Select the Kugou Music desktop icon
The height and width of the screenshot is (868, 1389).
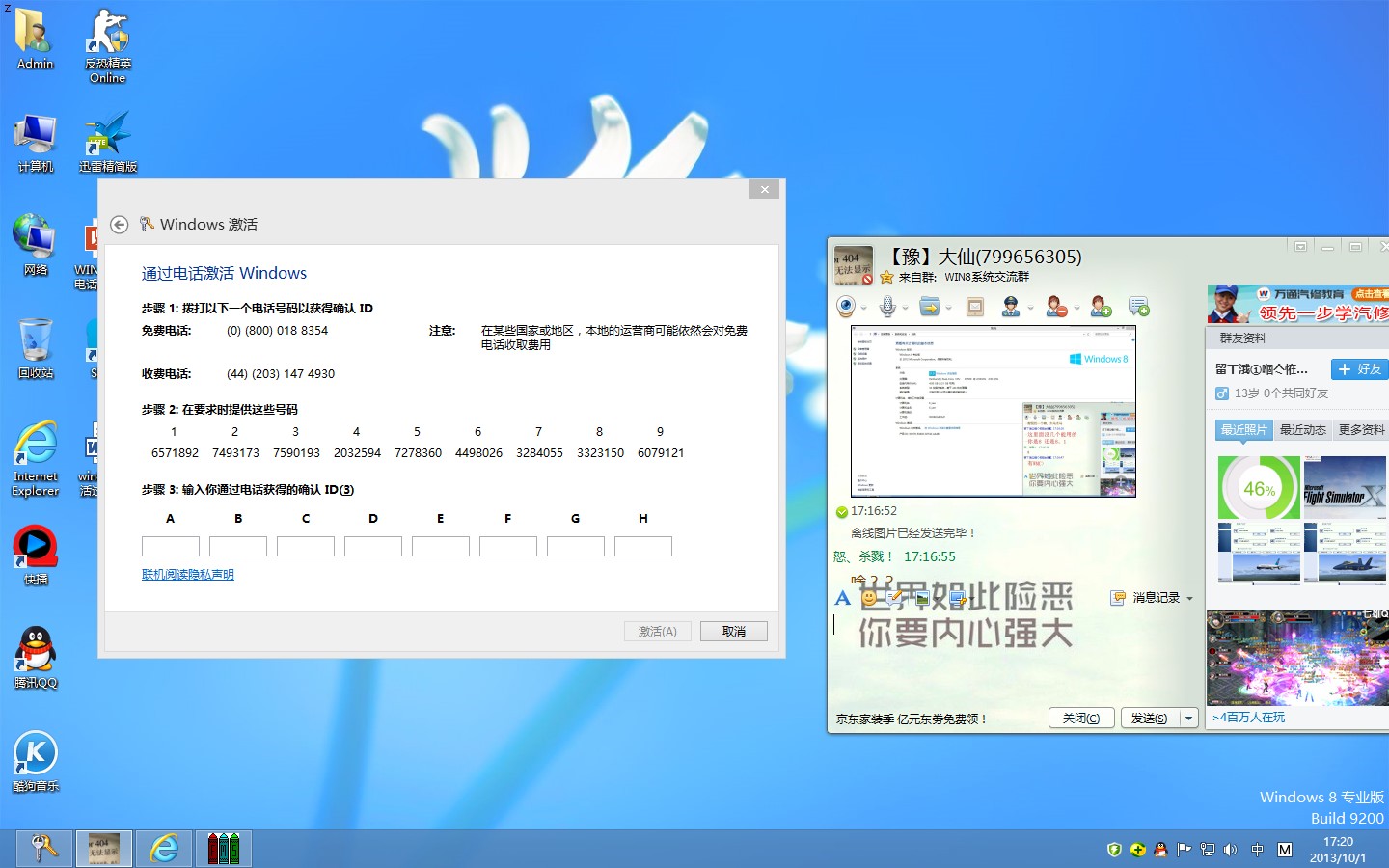(36, 761)
